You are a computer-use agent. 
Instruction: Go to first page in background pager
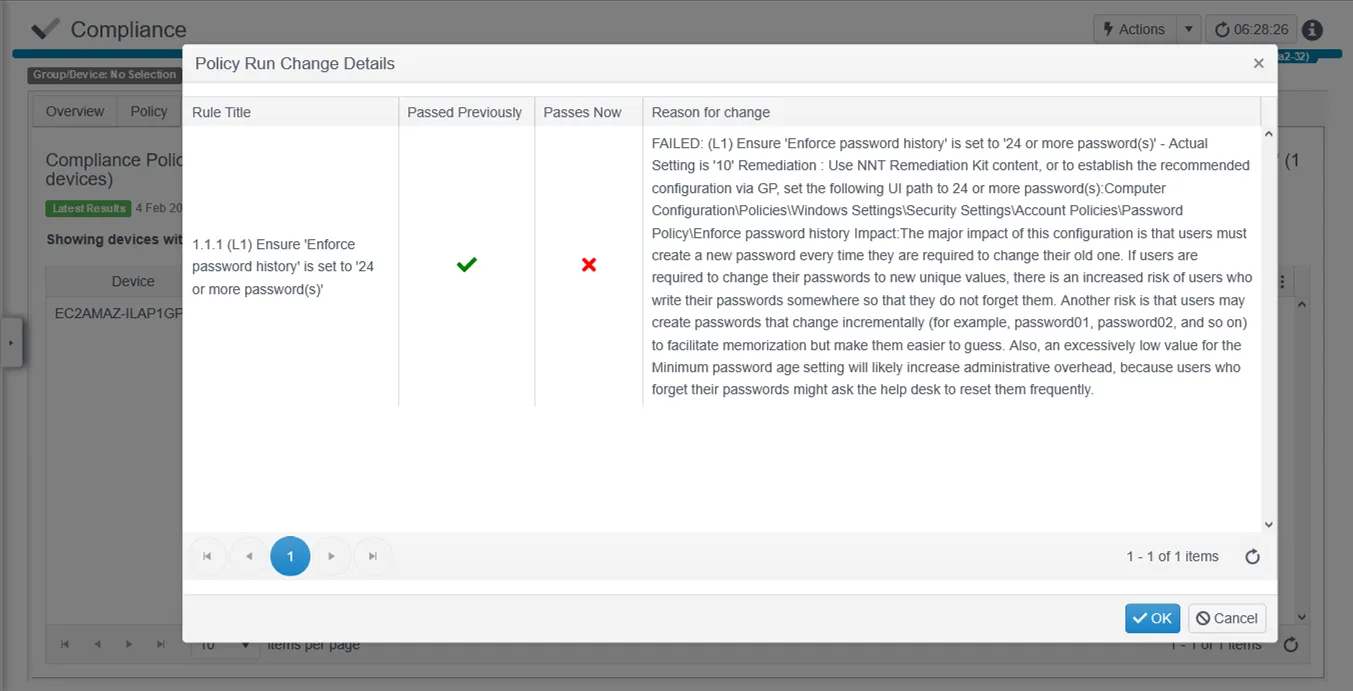65,645
